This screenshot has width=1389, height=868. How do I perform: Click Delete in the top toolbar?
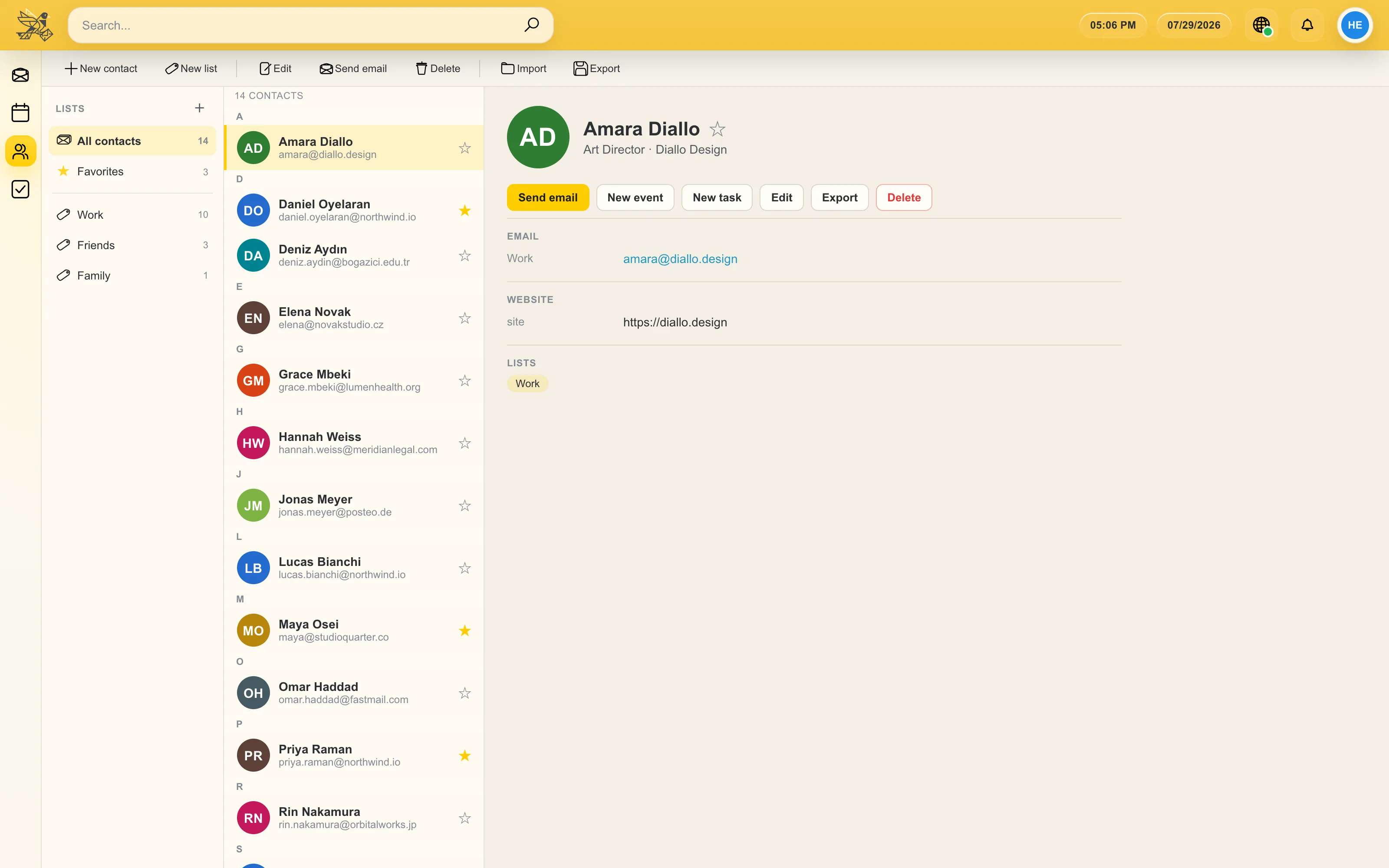(x=438, y=68)
